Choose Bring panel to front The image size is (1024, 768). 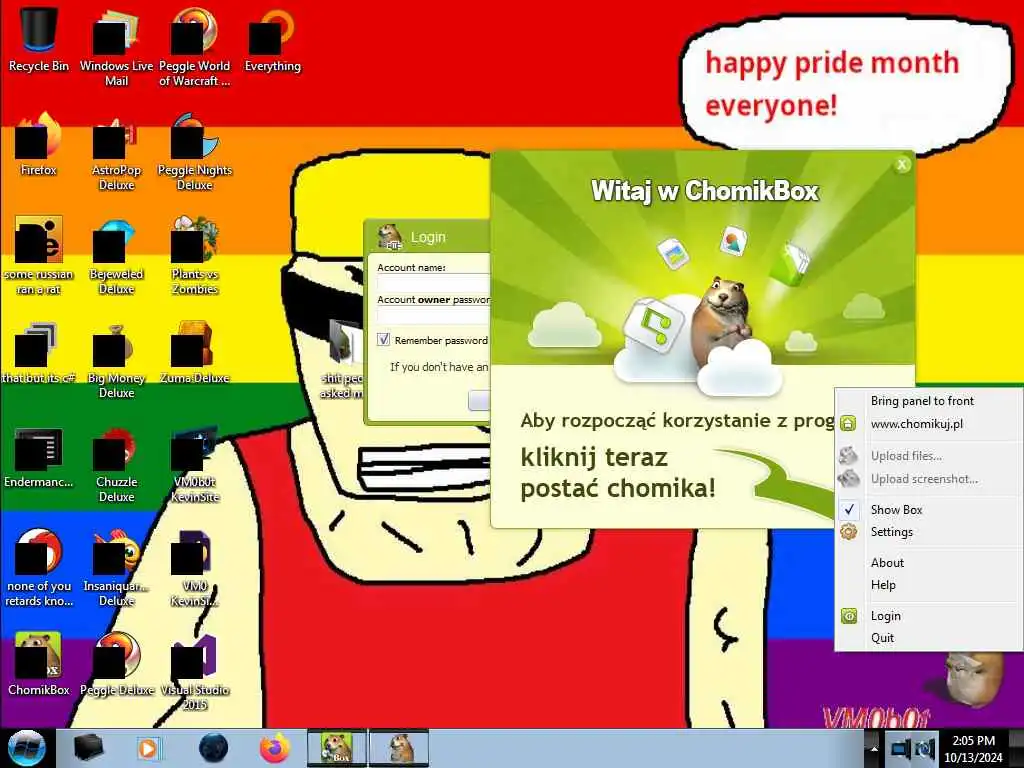929,401
